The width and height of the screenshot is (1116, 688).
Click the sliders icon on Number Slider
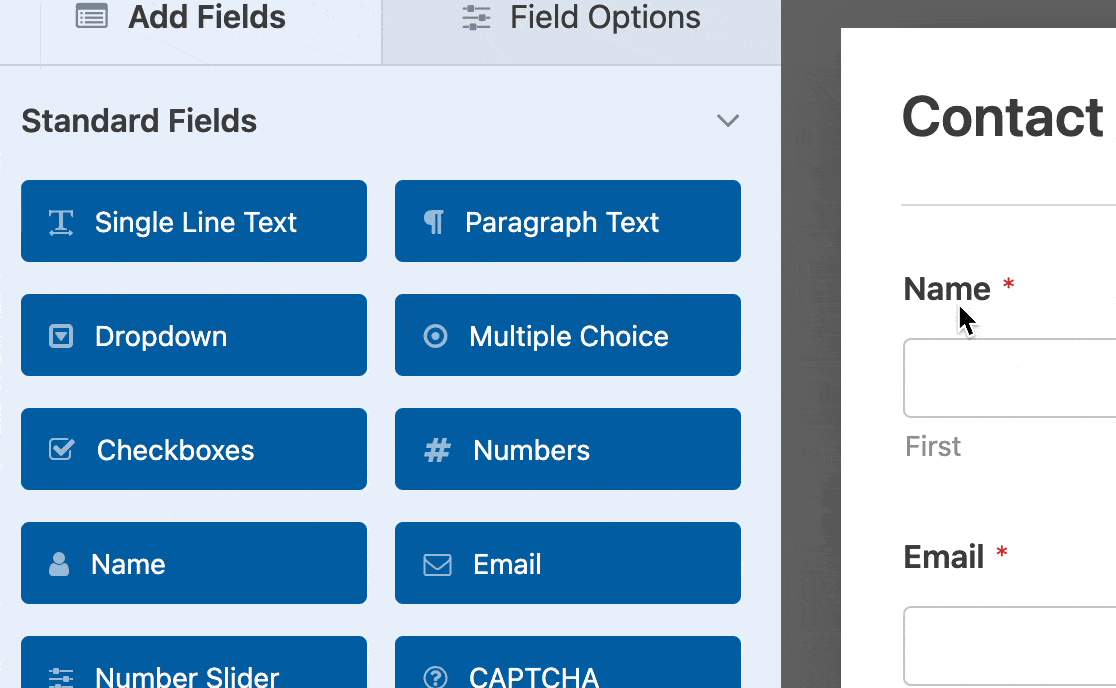click(x=60, y=677)
